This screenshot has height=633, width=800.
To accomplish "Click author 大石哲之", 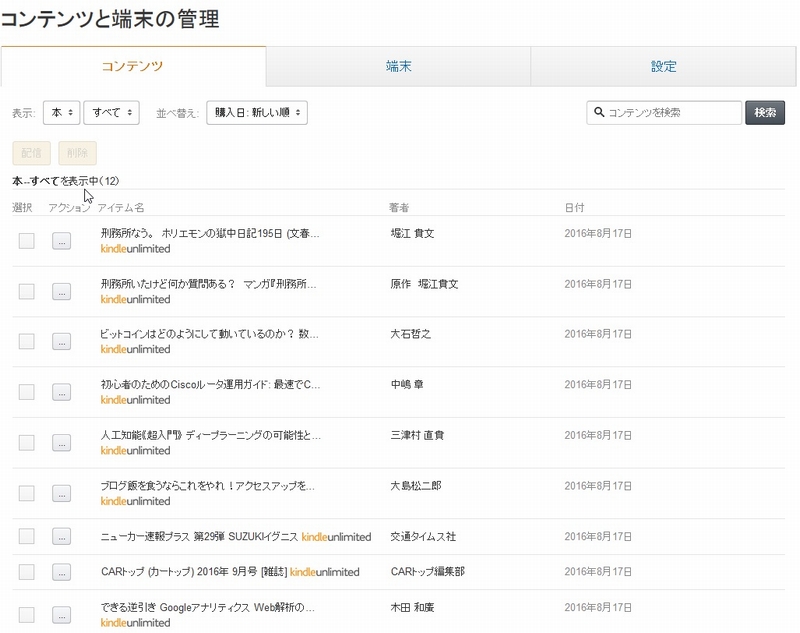I will 411,334.
